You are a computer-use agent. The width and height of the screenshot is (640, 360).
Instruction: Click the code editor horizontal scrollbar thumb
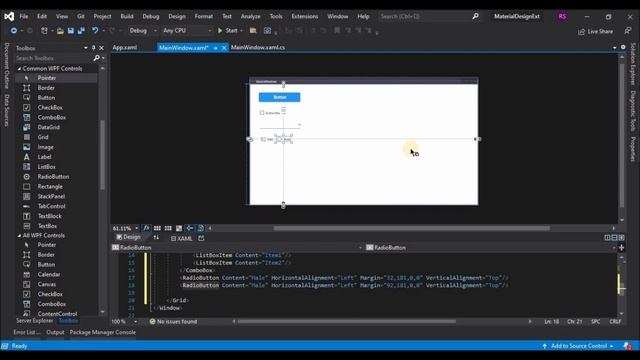(x=347, y=322)
